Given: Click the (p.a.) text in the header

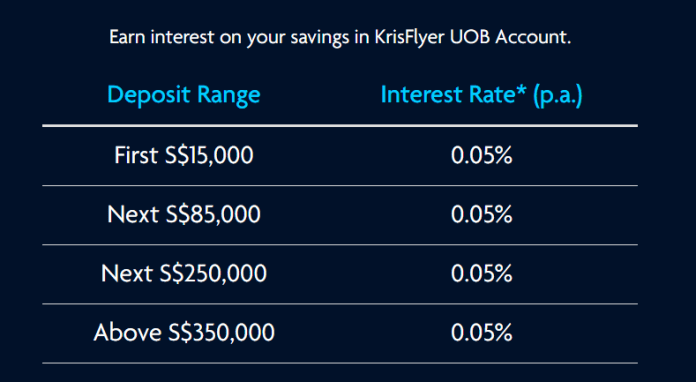Looking at the screenshot, I should tap(558, 96).
